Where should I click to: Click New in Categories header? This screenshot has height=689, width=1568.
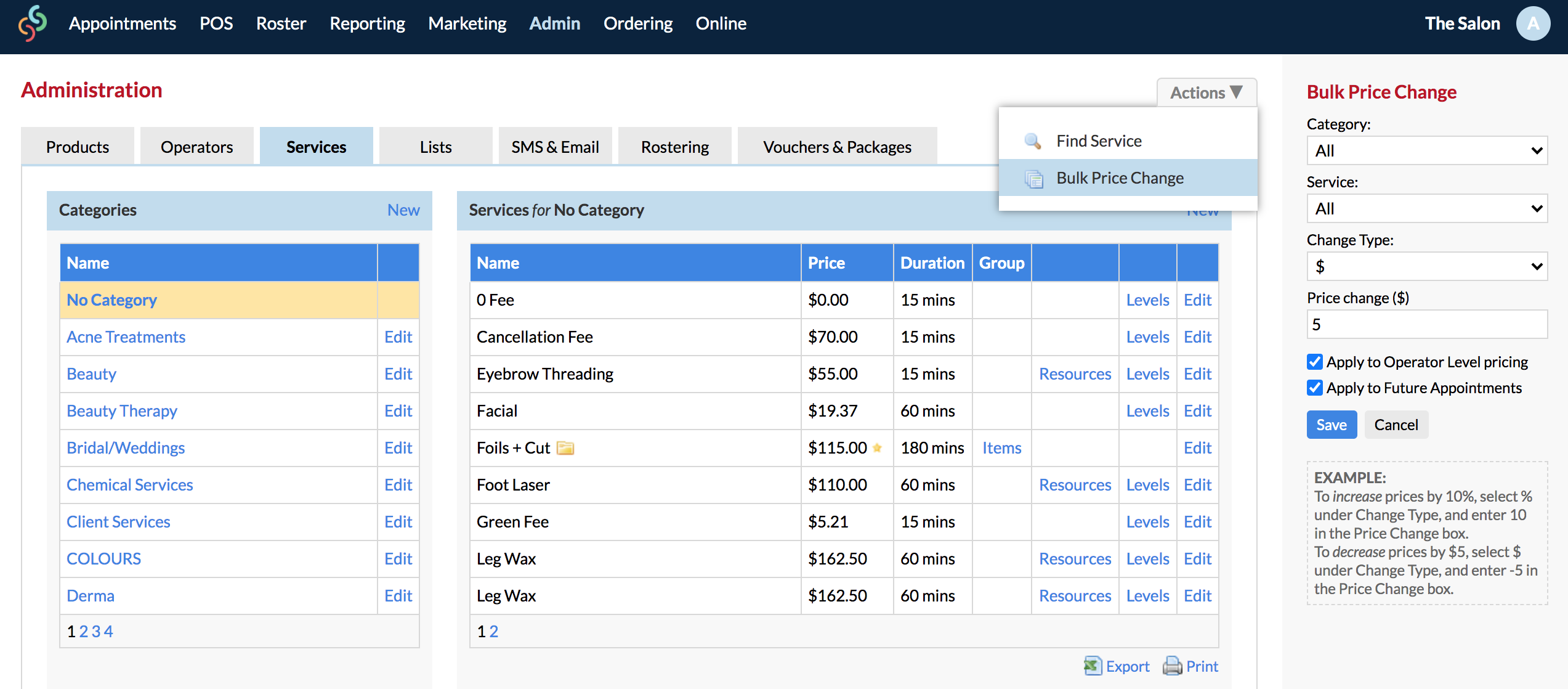(403, 210)
